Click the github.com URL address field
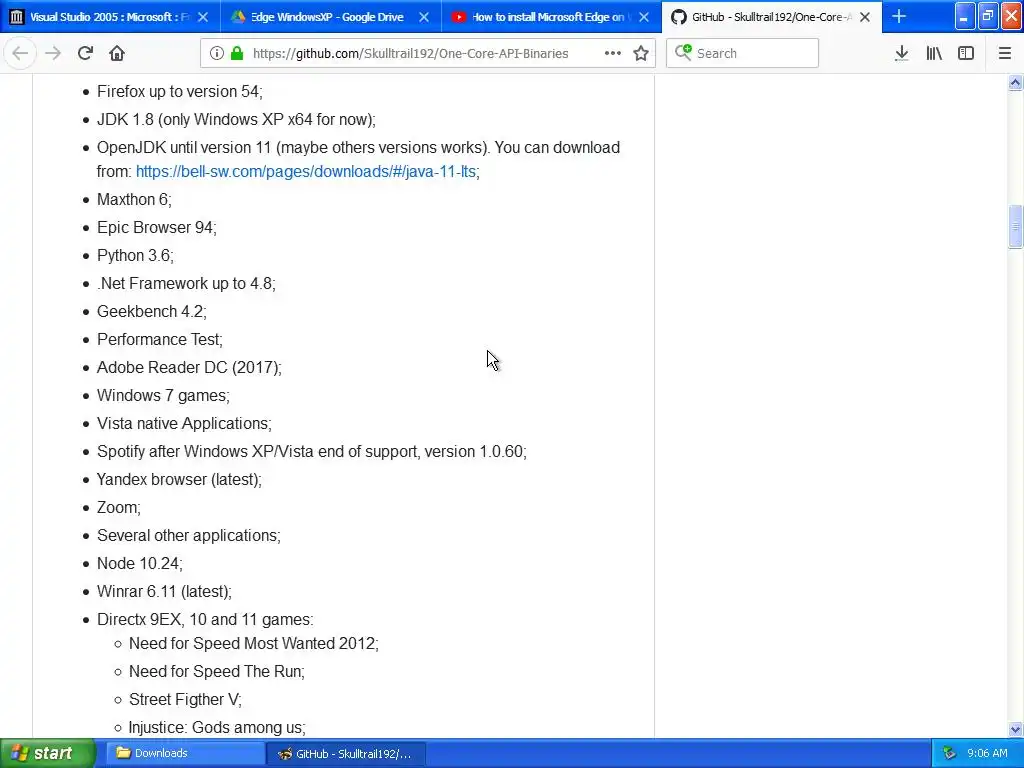The width and height of the screenshot is (1024, 768). pyautogui.click(x=410, y=54)
